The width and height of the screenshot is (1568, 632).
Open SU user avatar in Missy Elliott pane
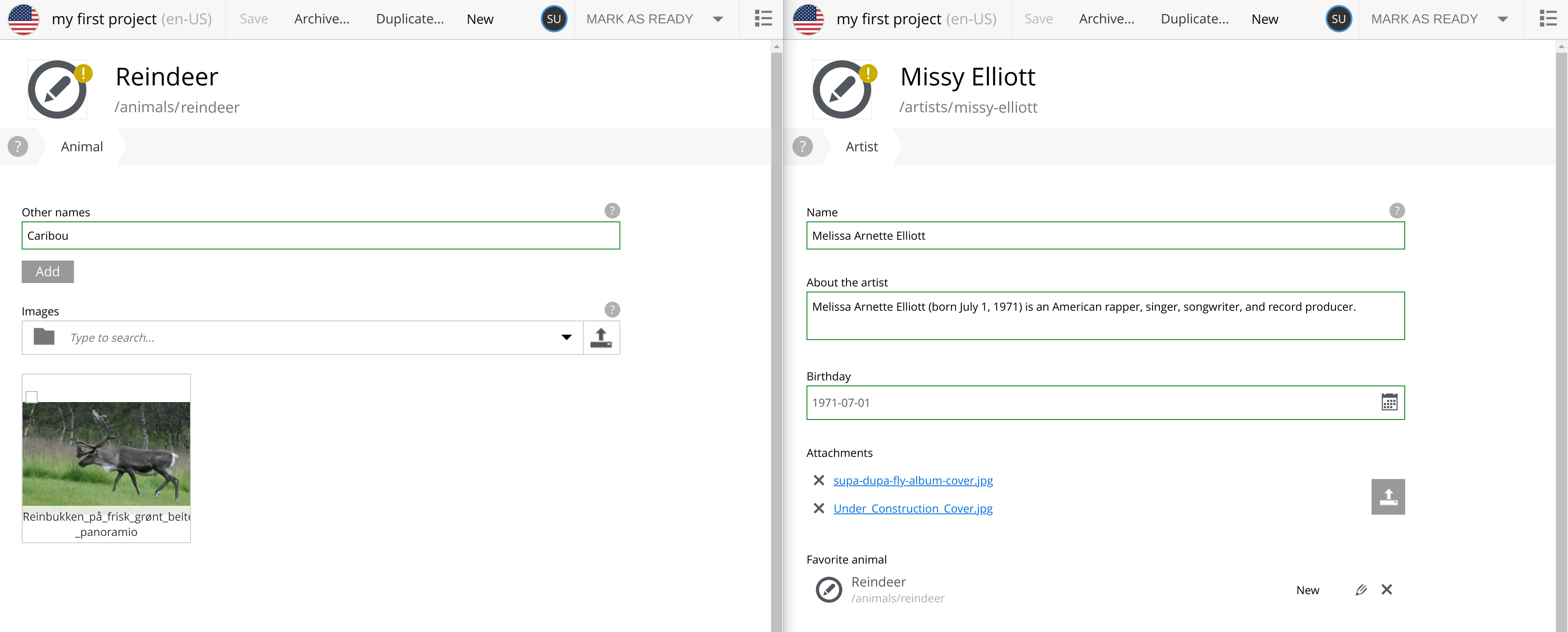pyautogui.click(x=1338, y=19)
